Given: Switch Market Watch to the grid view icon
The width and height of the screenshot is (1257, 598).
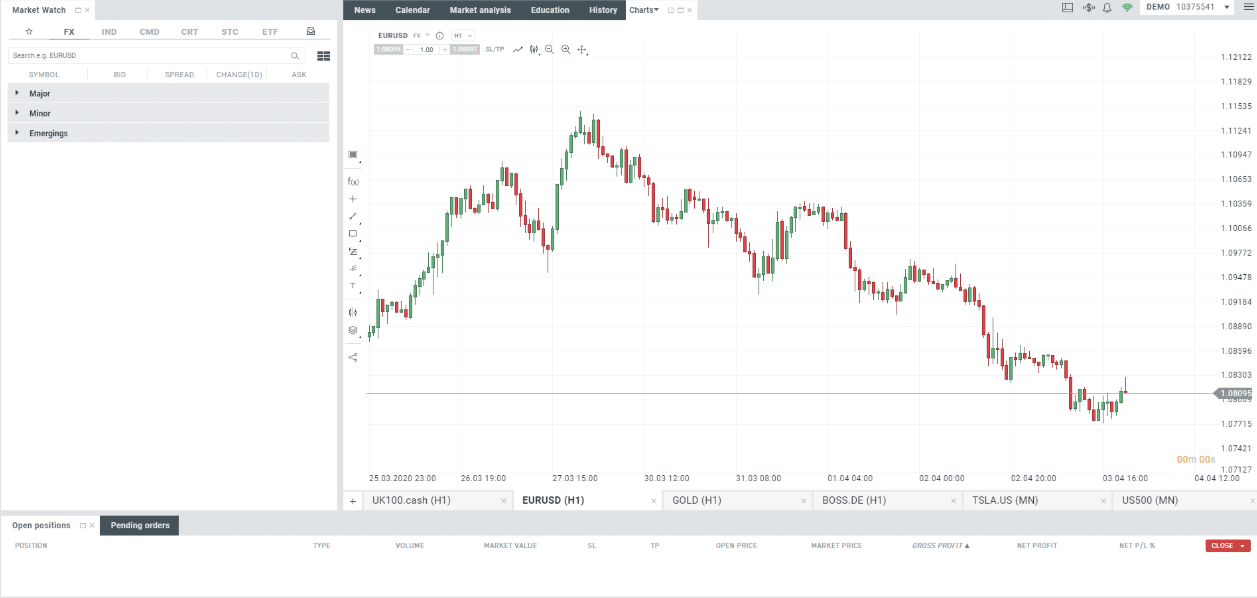Looking at the screenshot, I should pyautogui.click(x=323, y=56).
